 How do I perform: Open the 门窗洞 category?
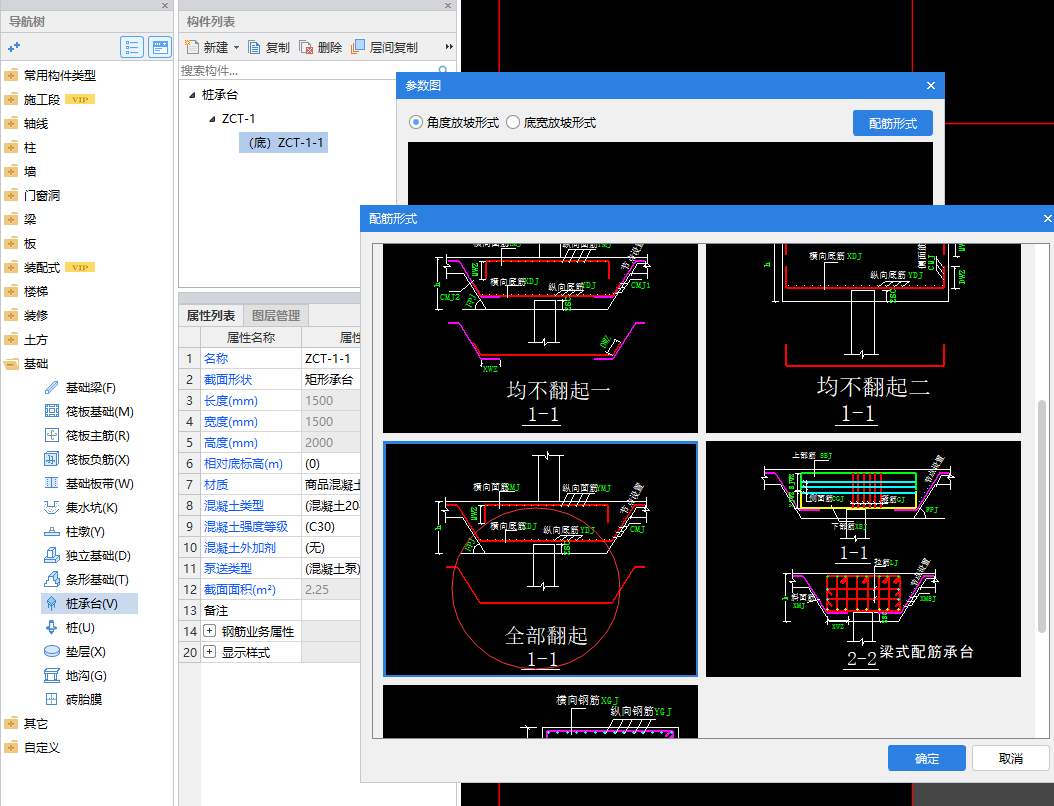(41, 196)
